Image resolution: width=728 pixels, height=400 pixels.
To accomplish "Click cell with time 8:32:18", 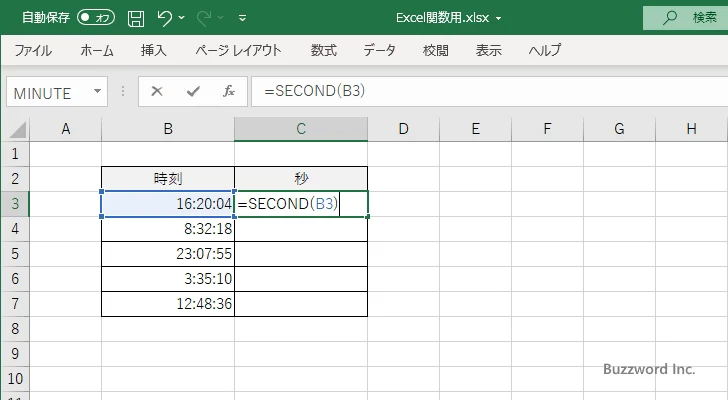I will click(x=168, y=229).
